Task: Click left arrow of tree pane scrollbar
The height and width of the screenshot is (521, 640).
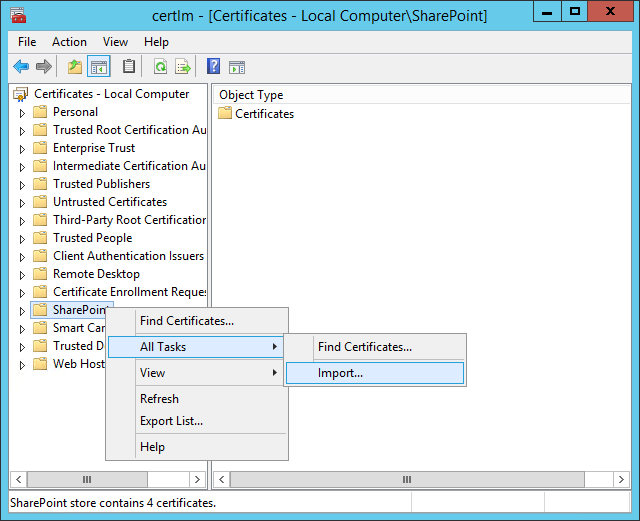Action: 18,479
